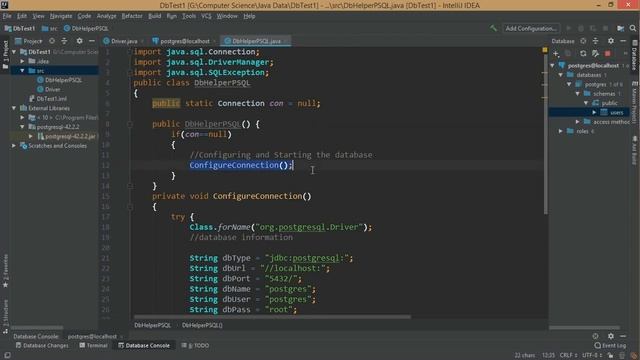Open the Event Log button
This screenshot has height=360, width=640.
610,345
